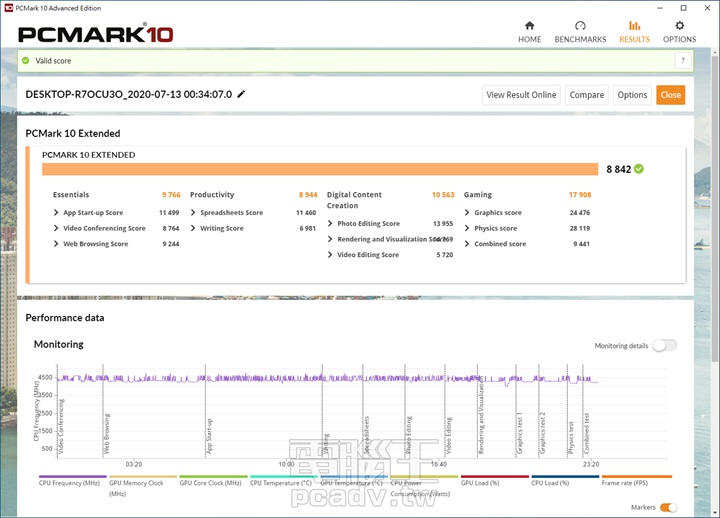Click the orange Close button
Viewport: 720px width, 518px height.
coord(670,95)
